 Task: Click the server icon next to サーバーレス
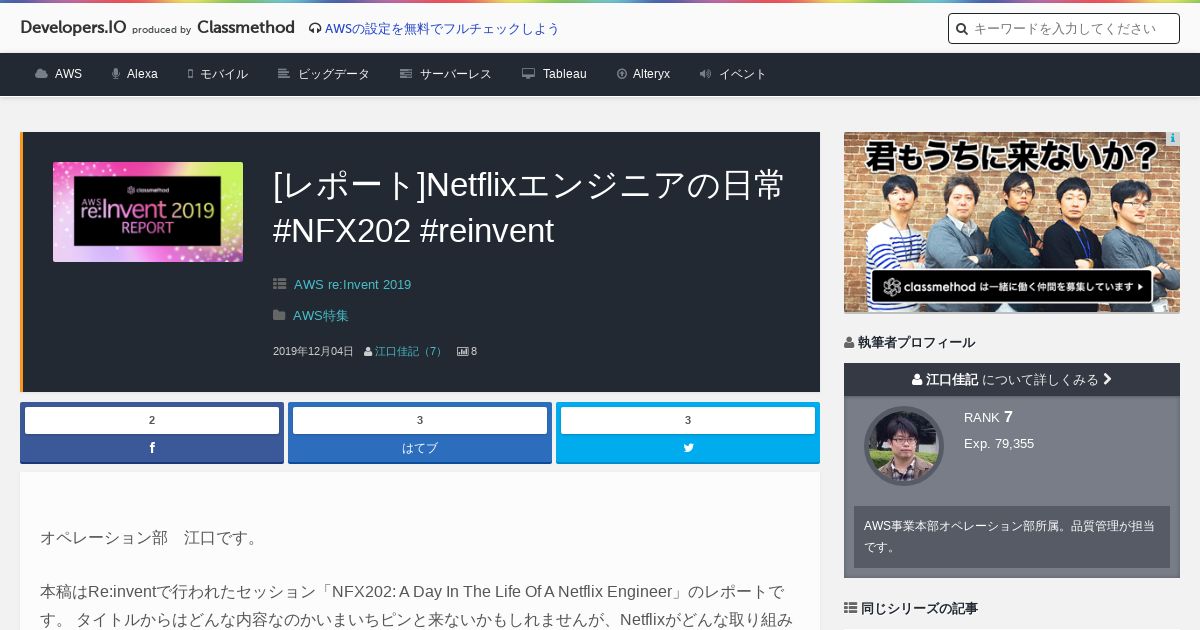[x=406, y=74]
